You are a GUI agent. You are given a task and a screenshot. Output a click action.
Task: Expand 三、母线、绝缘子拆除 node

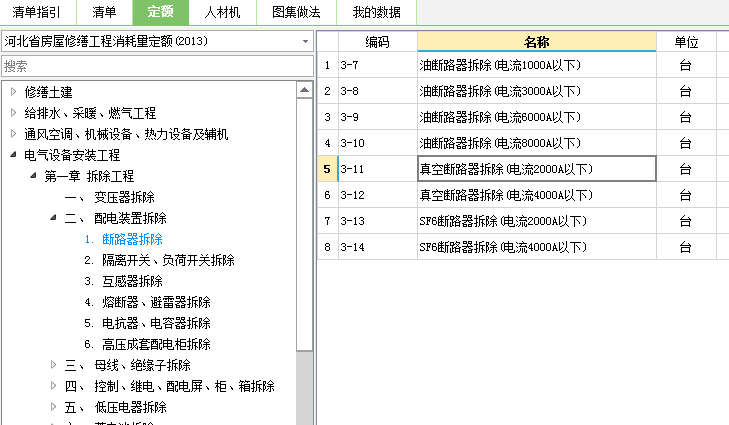53,365
